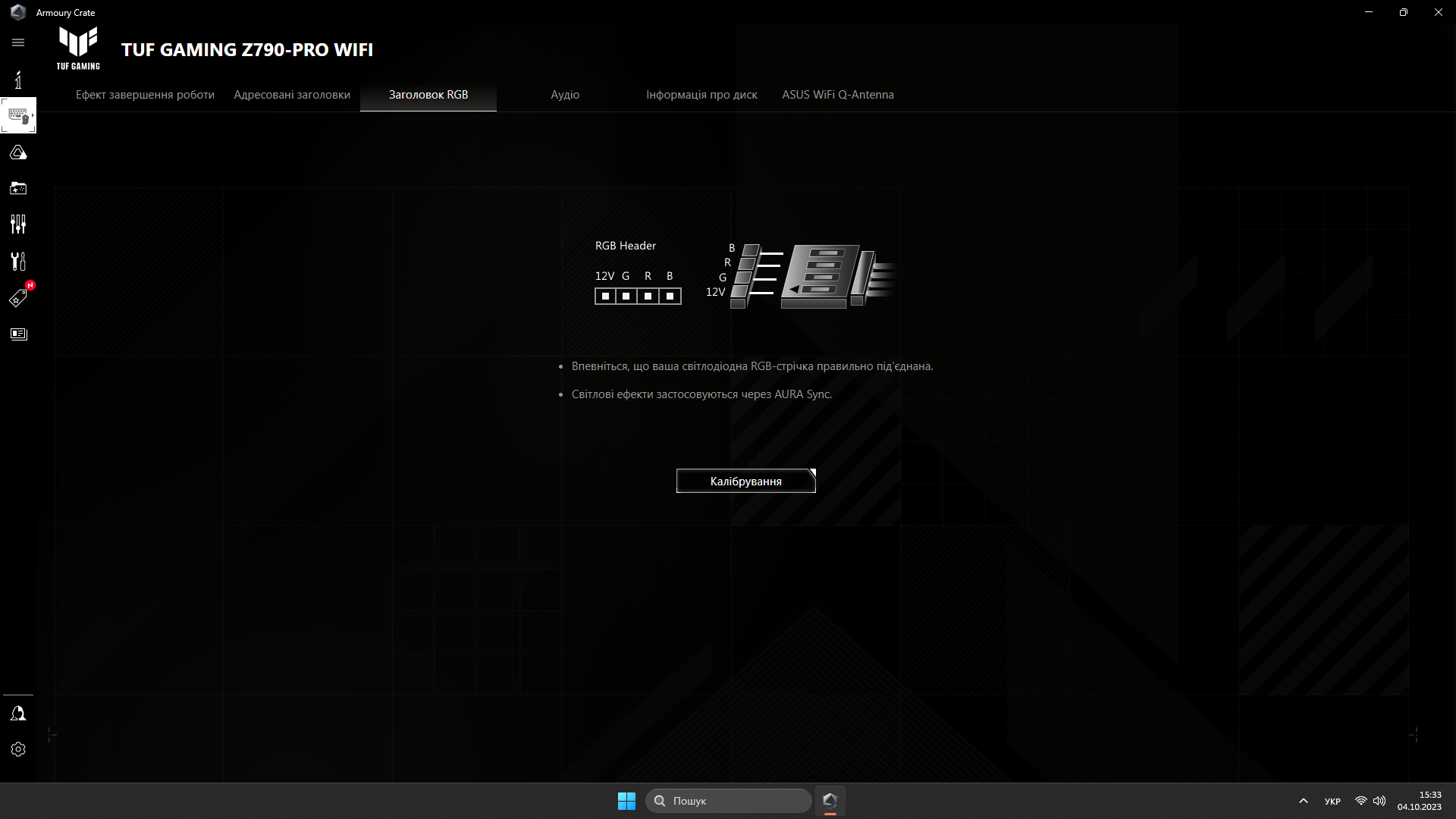Click the RGB Header pin diagram
Image resolution: width=1456 pixels, height=819 pixels.
[638, 296]
